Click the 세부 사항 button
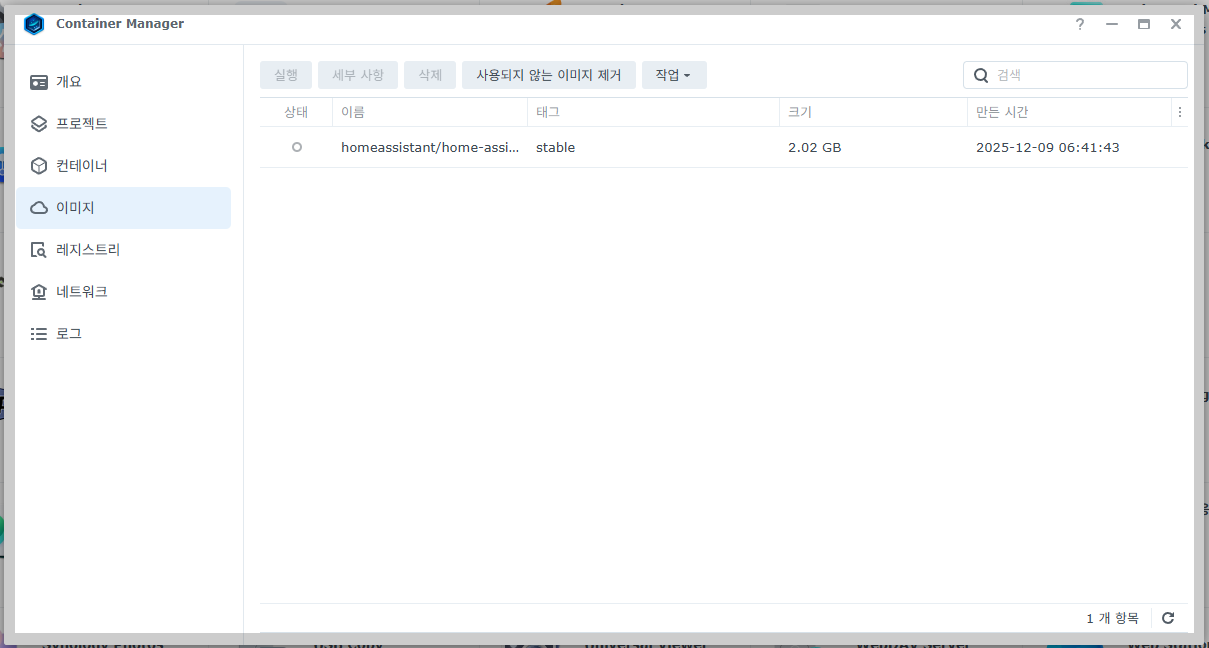1209x648 pixels. coord(358,75)
